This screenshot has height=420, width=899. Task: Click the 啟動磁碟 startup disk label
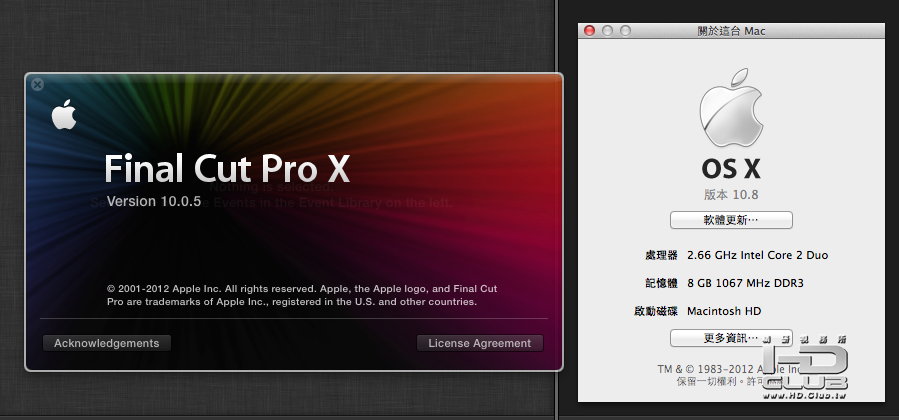[656, 311]
